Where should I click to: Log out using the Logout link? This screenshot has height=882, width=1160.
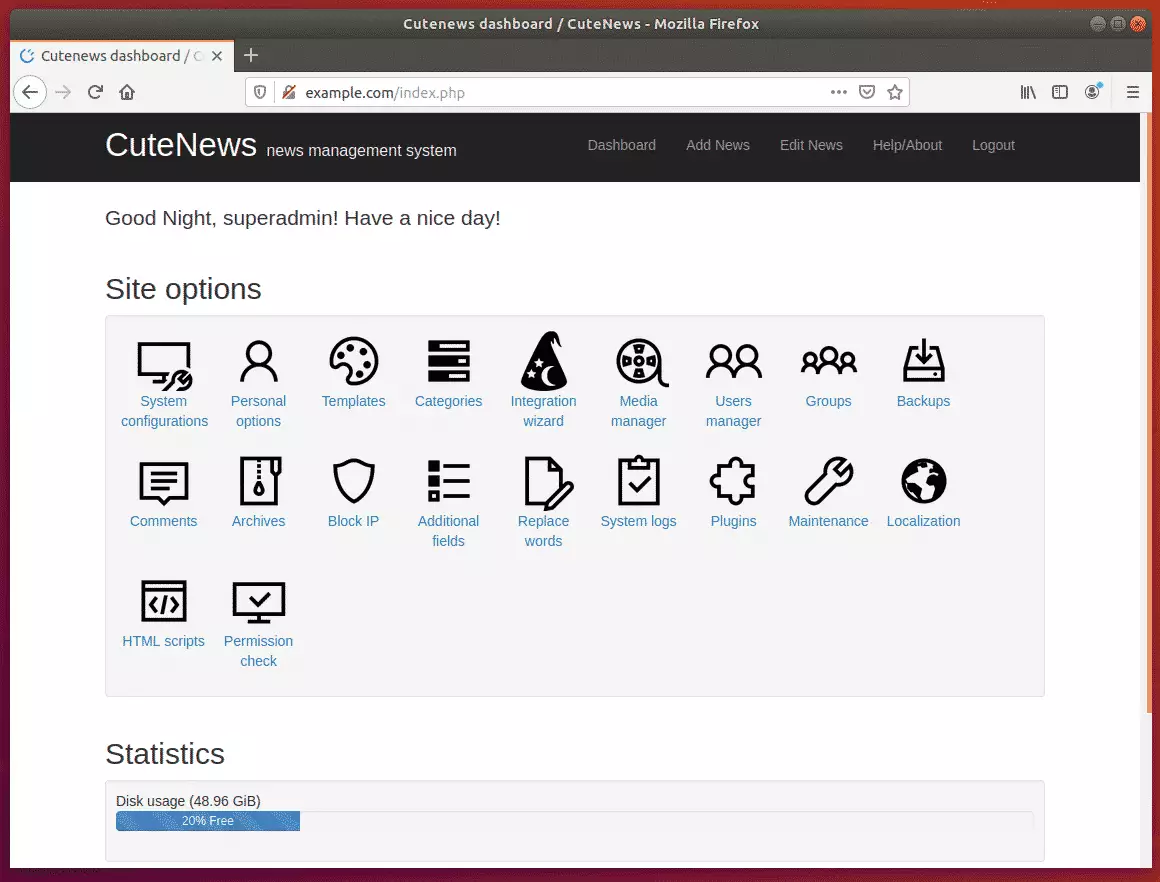point(993,146)
